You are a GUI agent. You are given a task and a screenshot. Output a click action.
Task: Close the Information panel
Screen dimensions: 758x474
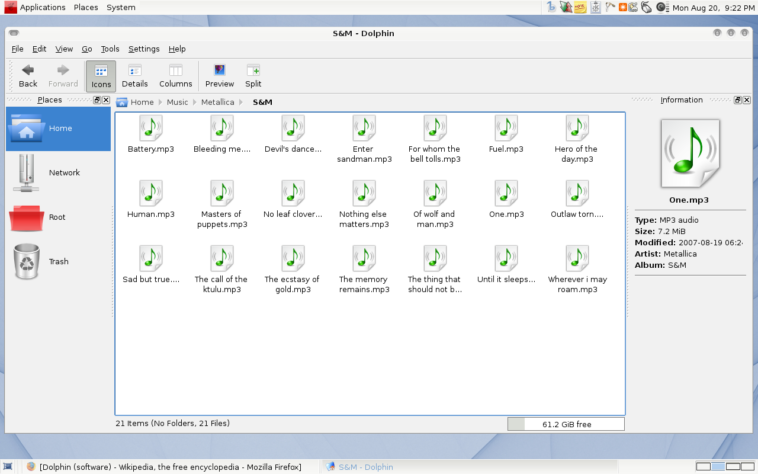click(x=747, y=100)
